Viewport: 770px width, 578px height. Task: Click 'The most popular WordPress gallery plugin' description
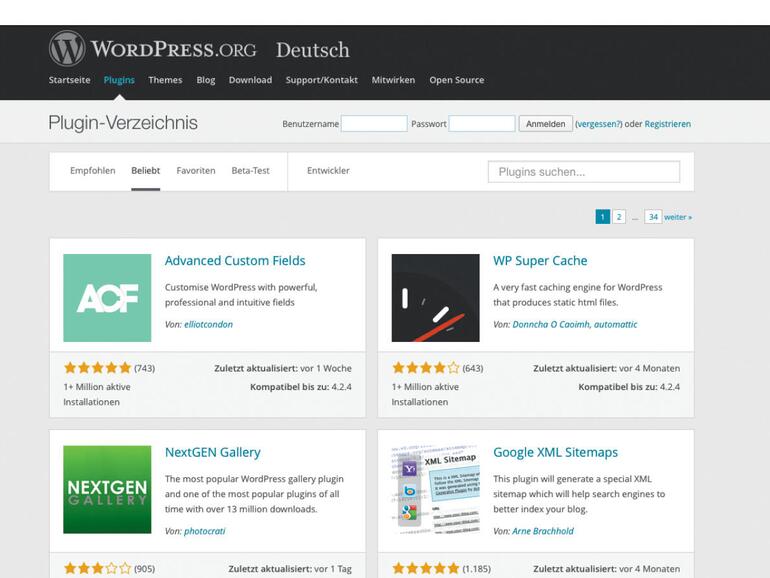click(x=254, y=494)
